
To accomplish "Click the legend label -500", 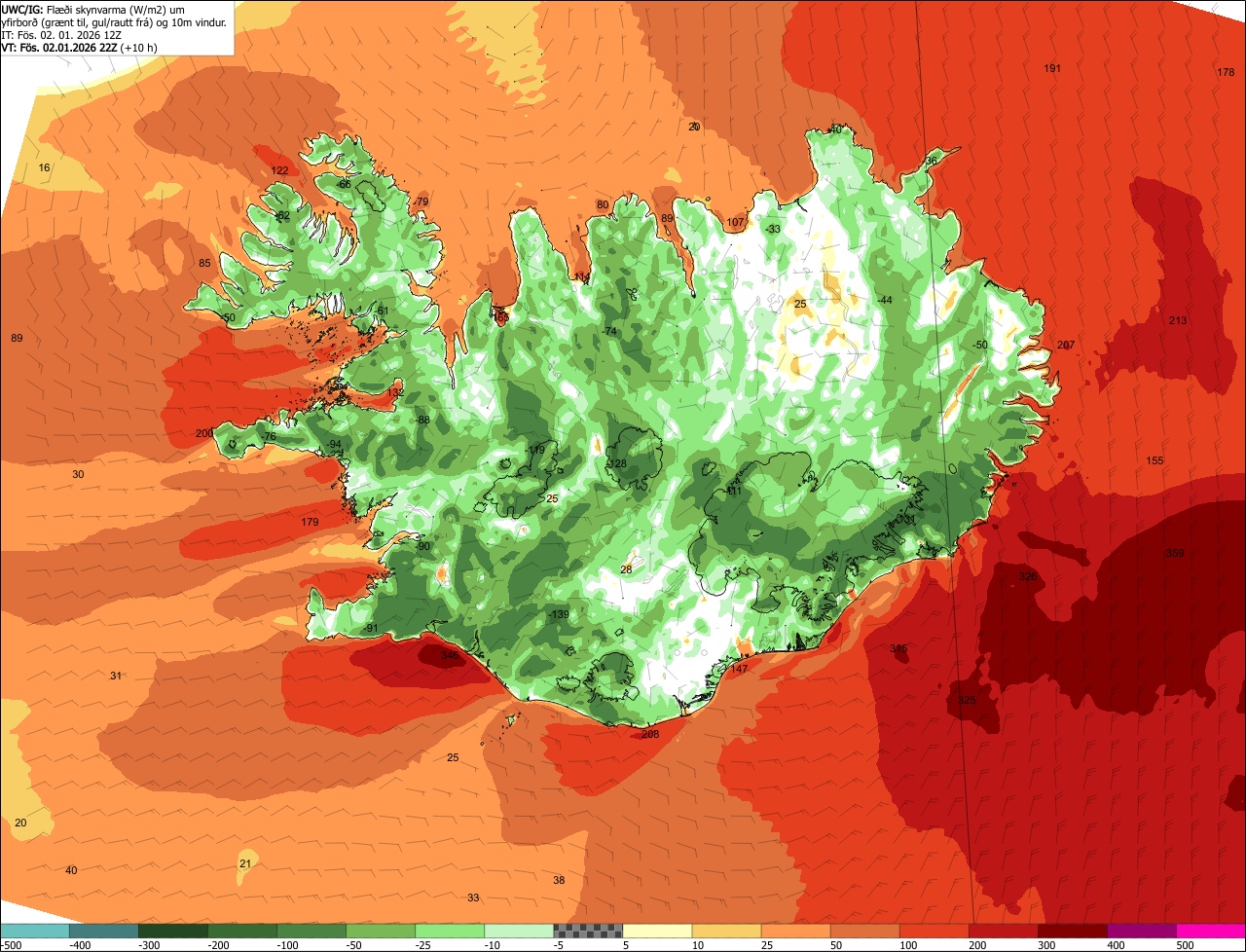I will tap(12, 945).
